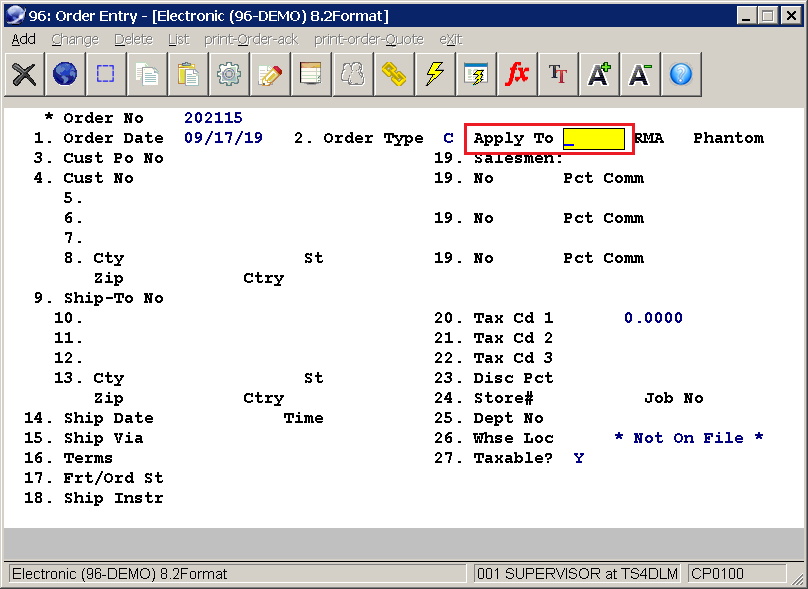Image resolution: width=808 pixels, height=589 pixels.
Task: Click the Job No label
Action: coord(674,398)
